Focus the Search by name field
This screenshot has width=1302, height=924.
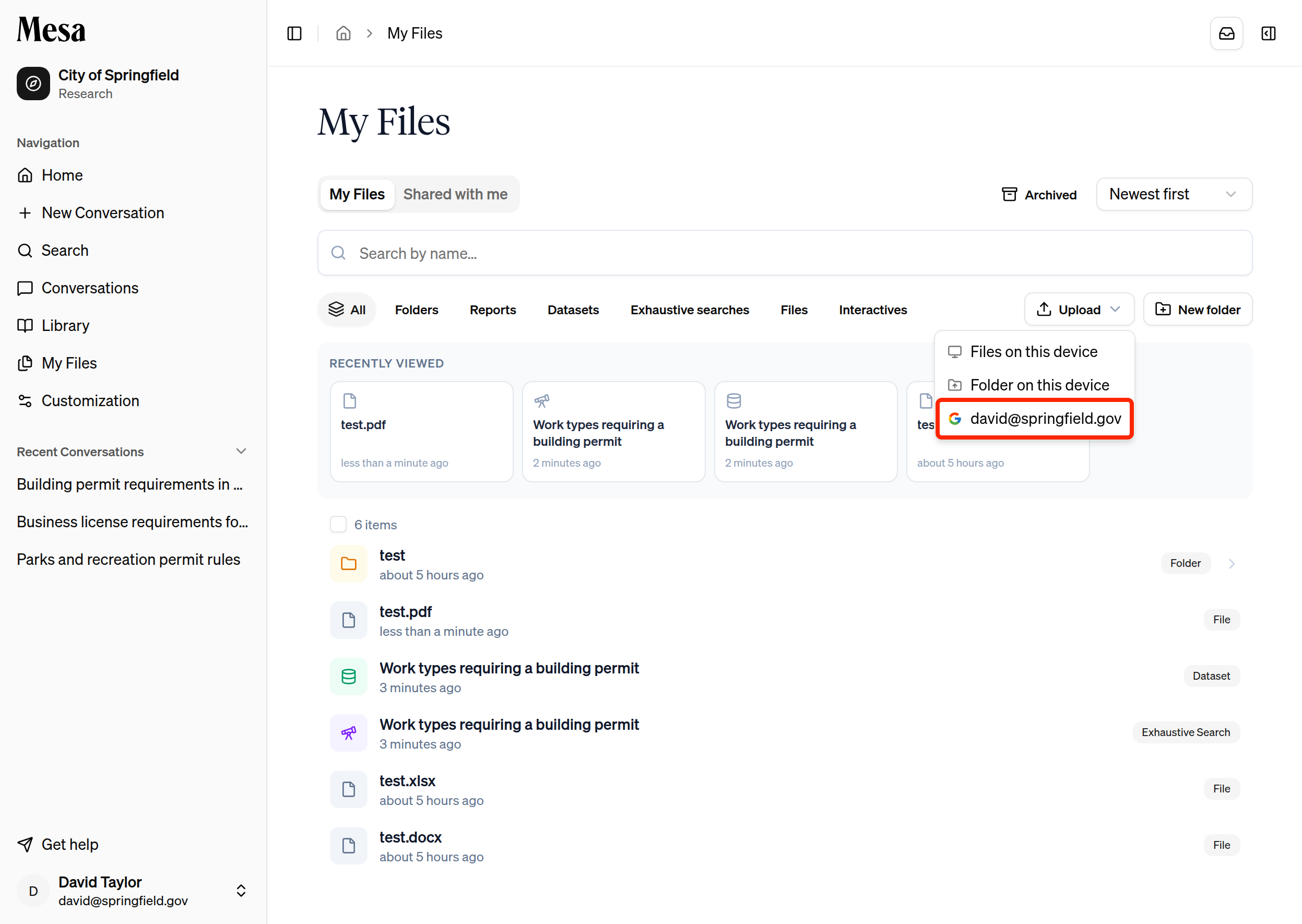(785, 253)
